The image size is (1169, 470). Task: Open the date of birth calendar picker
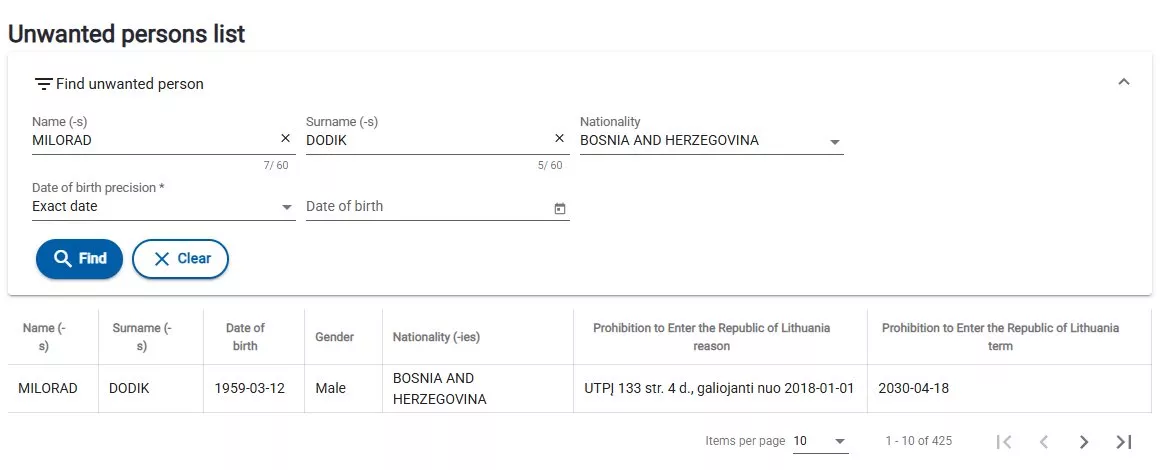coord(560,208)
